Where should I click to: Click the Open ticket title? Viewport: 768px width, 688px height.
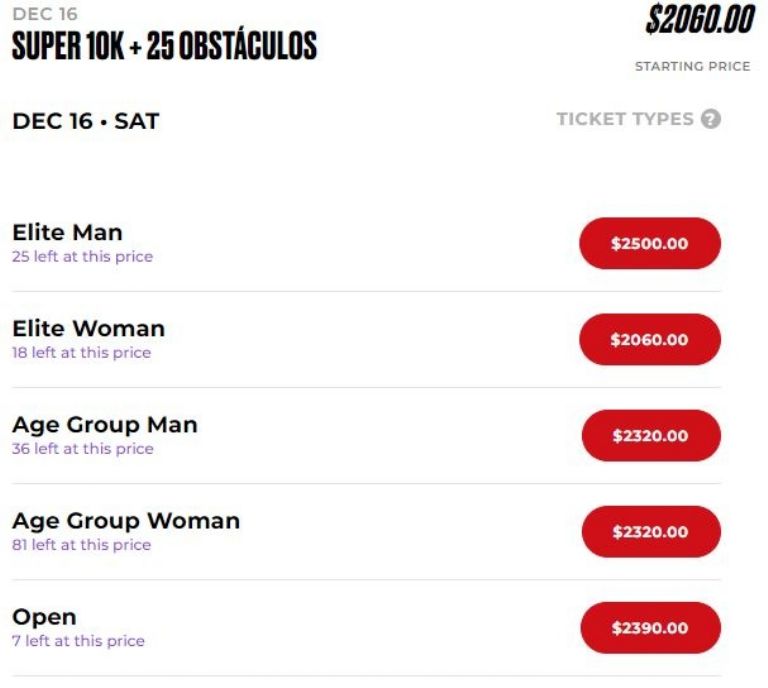coord(44,617)
